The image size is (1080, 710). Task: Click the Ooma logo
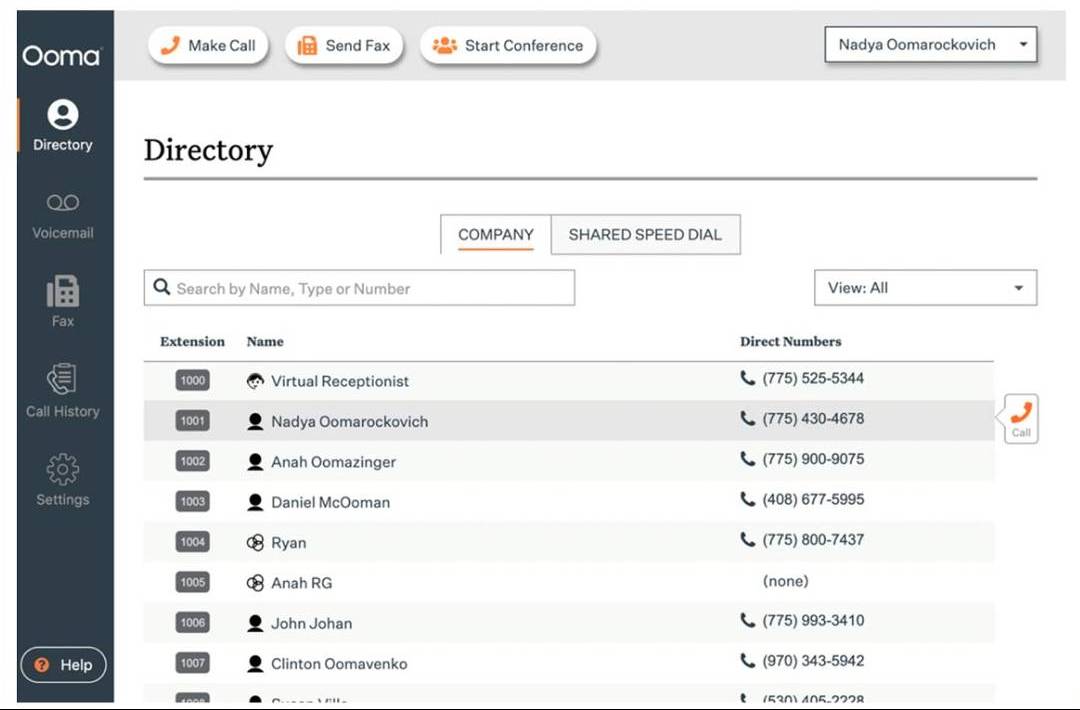62,55
